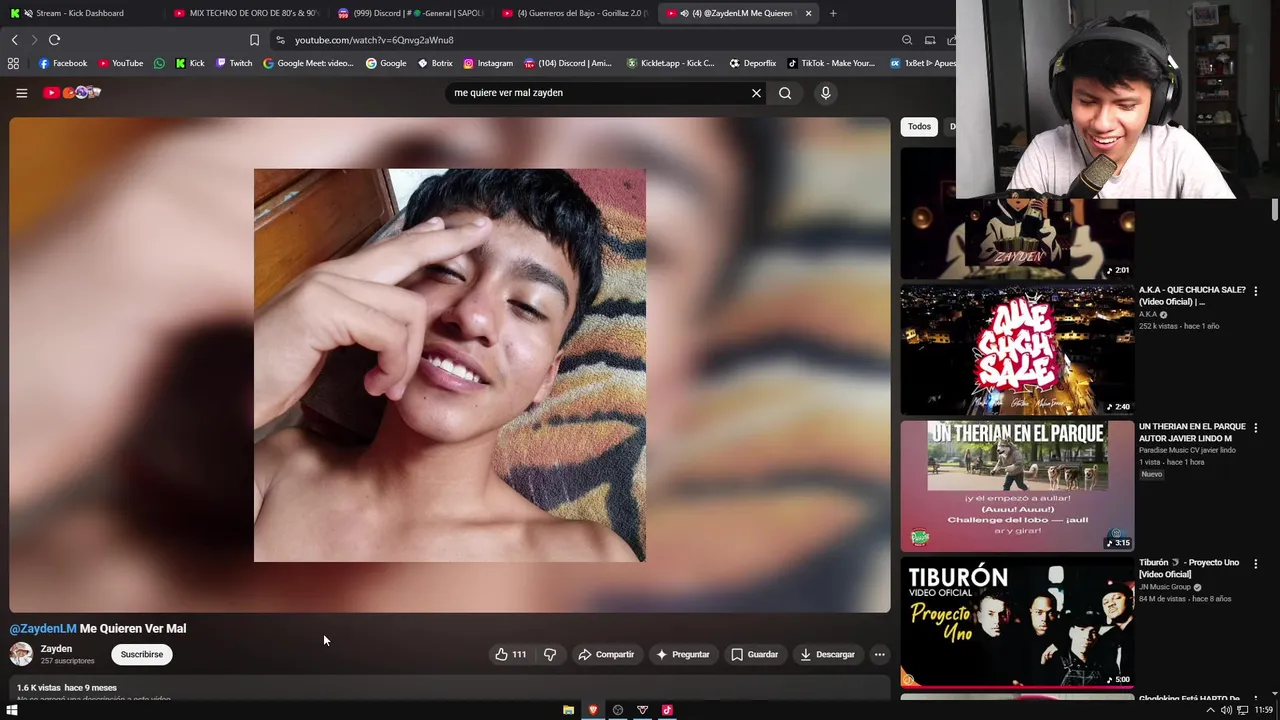Open the A.K.A - QUE CHUCHA SALE title

[x=1192, y=295]
